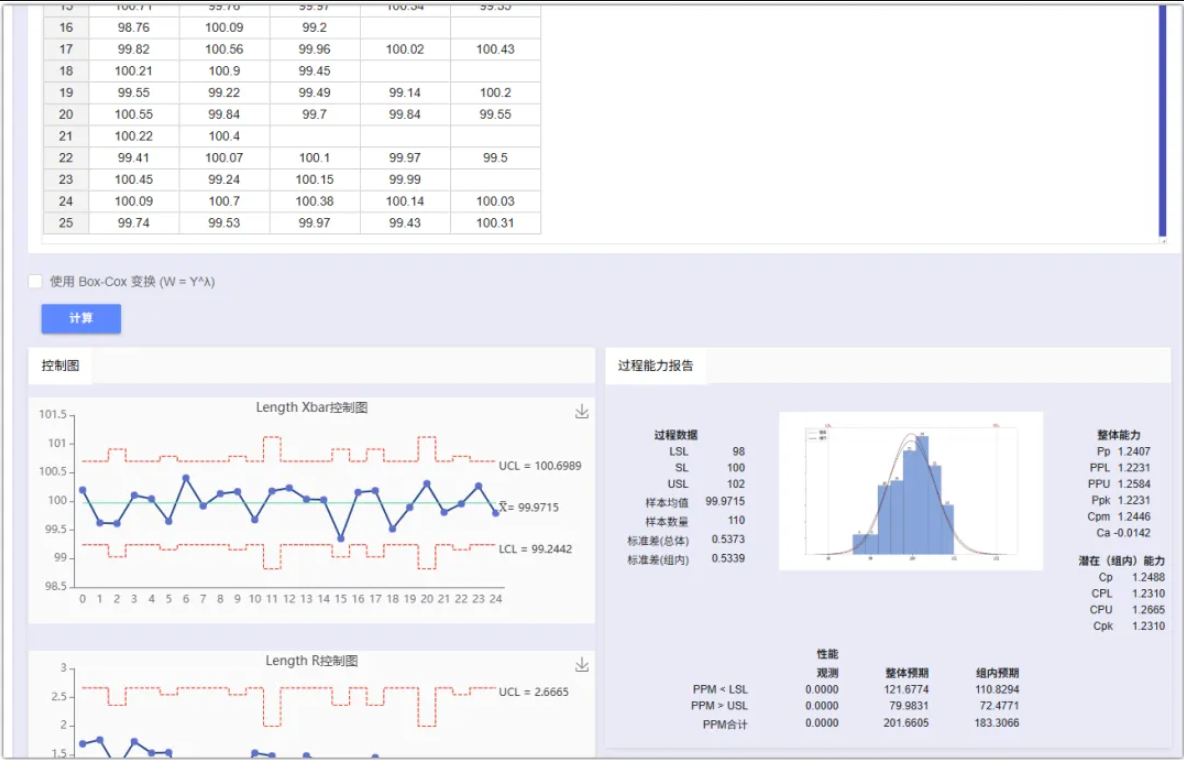Download the Length Xbar control chart

pos(581,412)
